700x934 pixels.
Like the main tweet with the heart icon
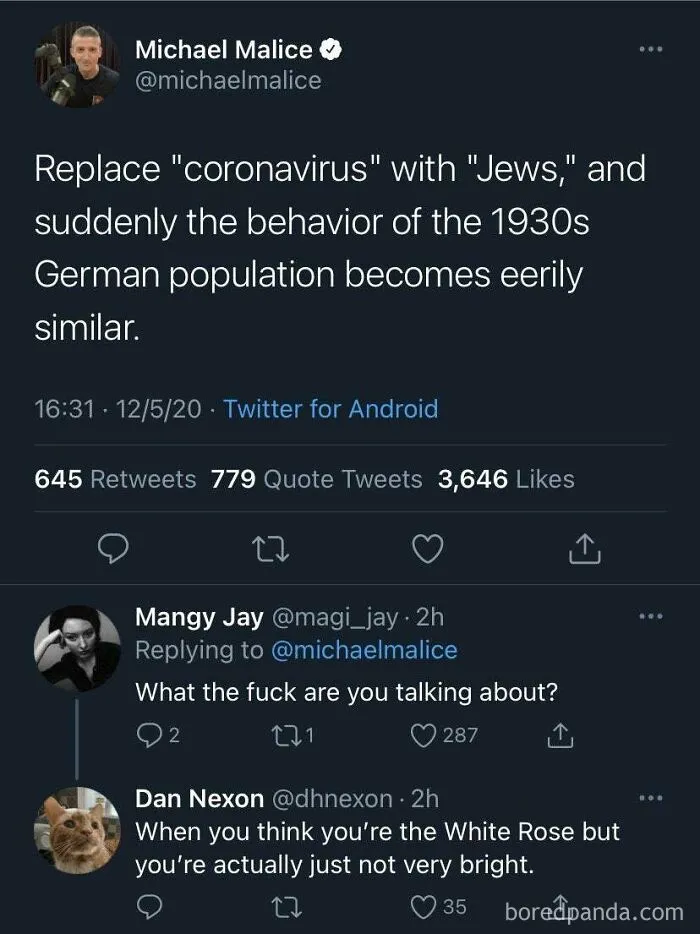click(x=428, y=549)
